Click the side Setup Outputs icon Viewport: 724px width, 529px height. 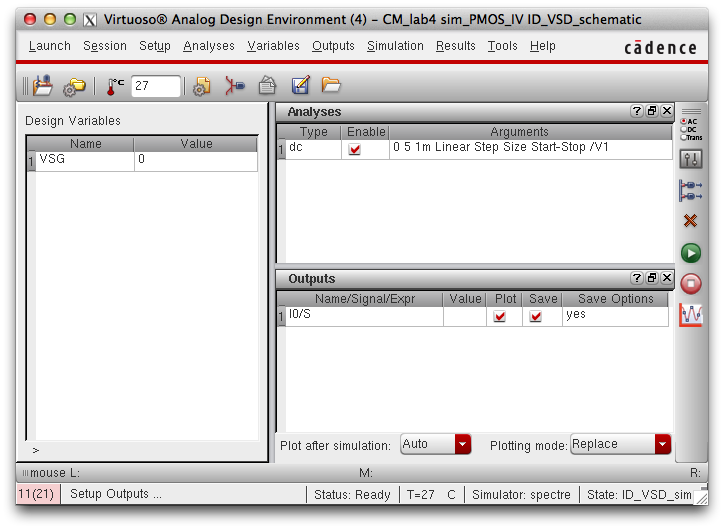[x=691, y=191]
